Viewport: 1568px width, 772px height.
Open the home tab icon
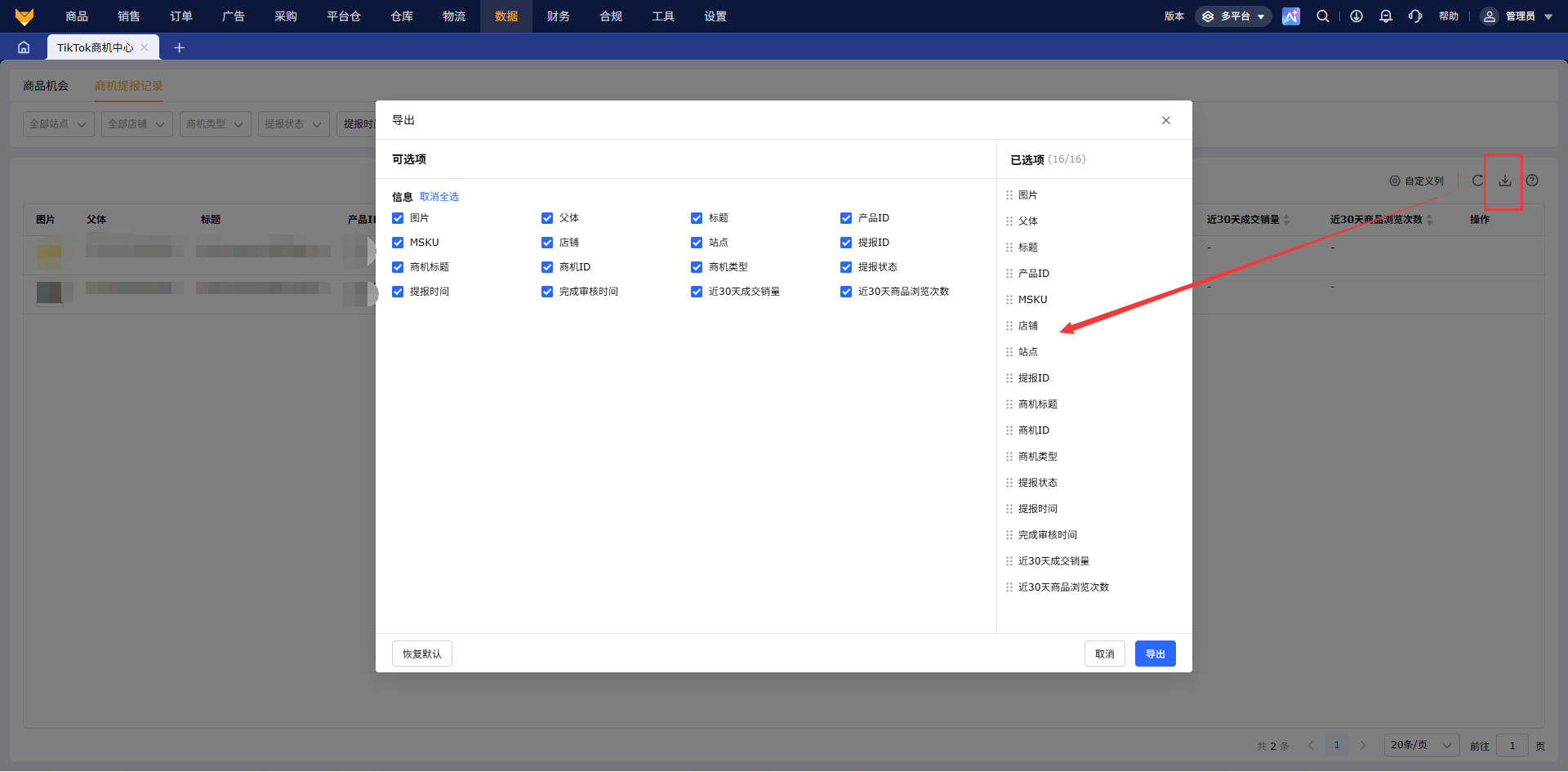point(24,47)
